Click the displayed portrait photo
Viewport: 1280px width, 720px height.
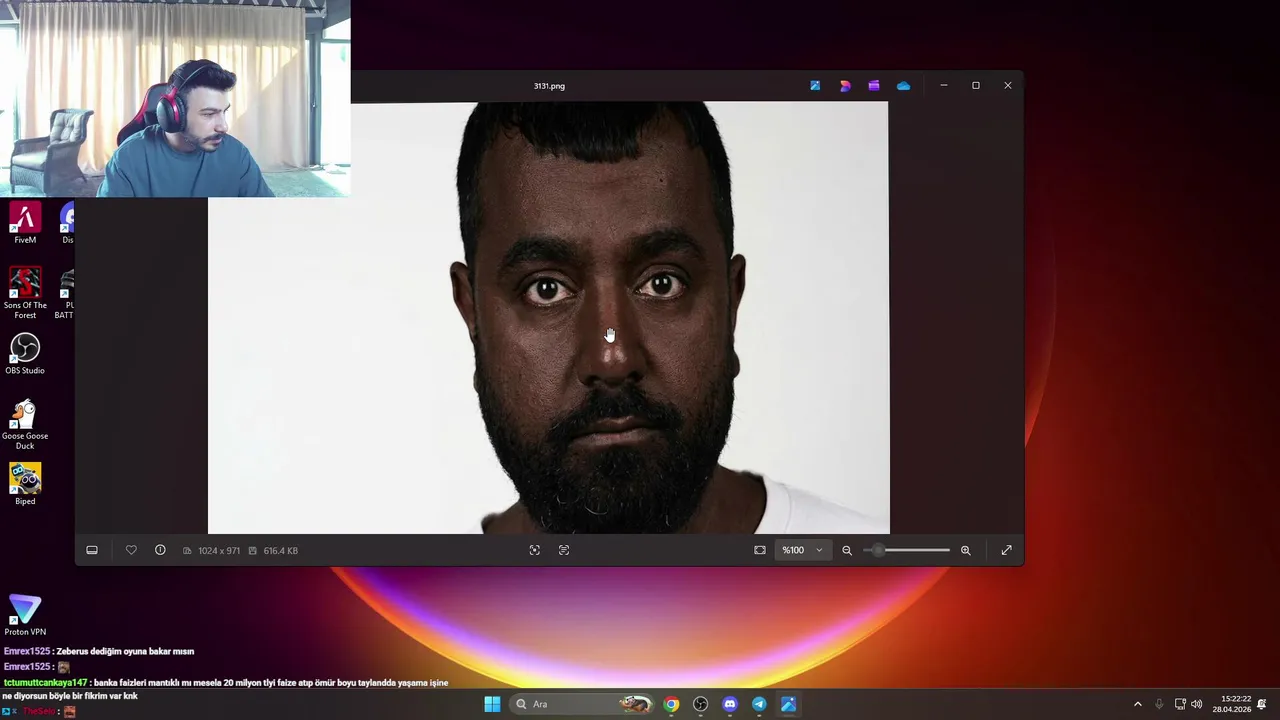(548, 318)
